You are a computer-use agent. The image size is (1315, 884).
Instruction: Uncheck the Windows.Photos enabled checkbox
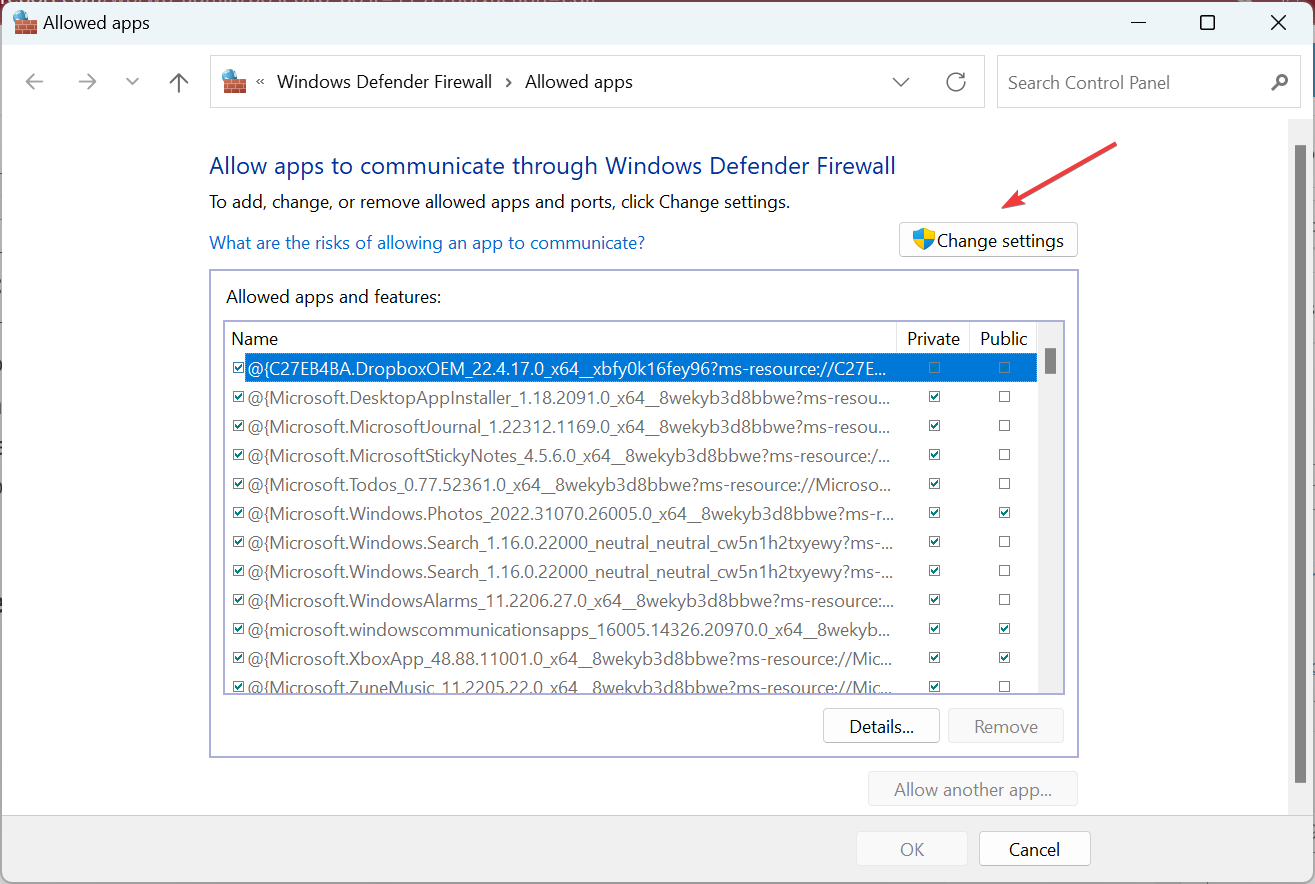(238, 513)
